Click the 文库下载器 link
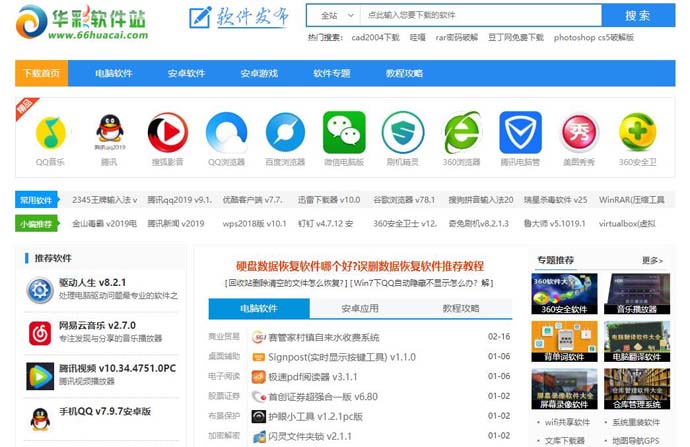 pos(565,440)
